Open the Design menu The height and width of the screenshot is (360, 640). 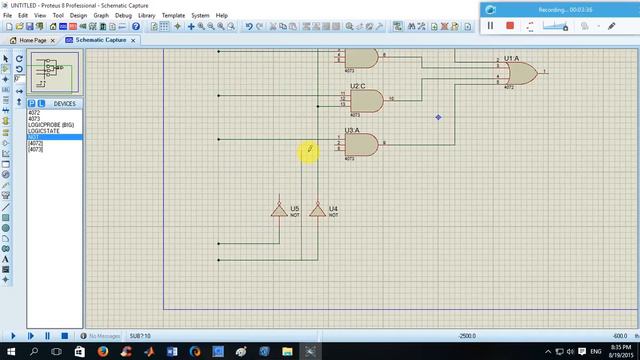tap(78, 16)
